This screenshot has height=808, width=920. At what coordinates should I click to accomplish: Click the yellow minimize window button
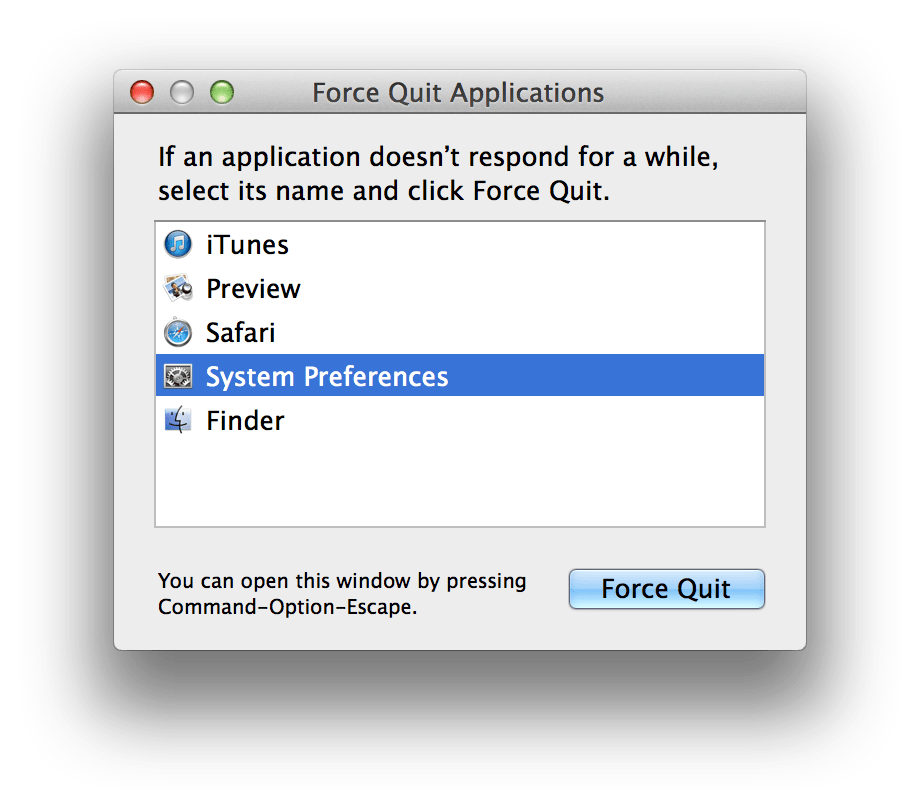click(181, 93)
